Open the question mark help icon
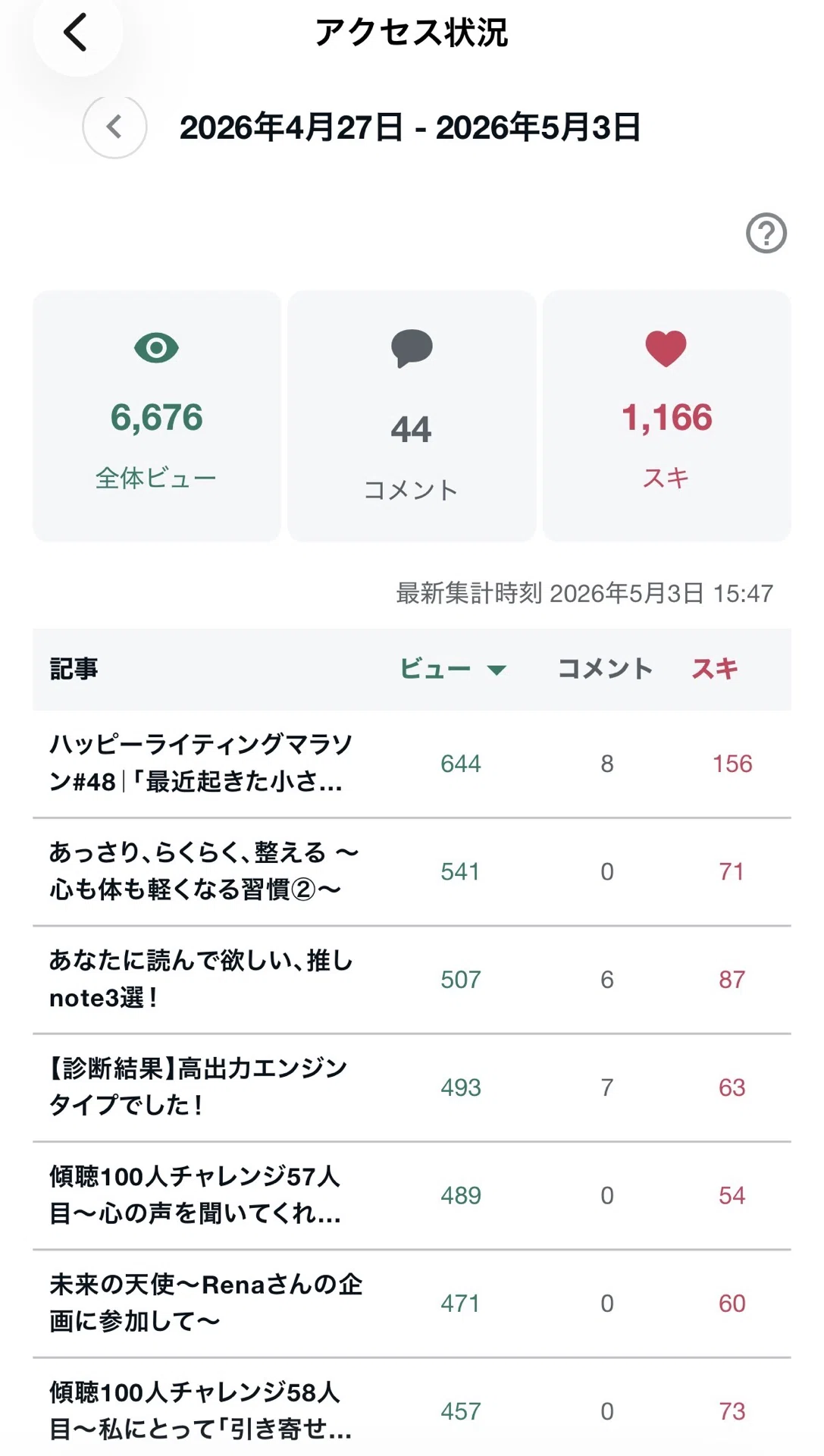The height and width of the screenshot is (1456, 824). [x=766, y=233]
